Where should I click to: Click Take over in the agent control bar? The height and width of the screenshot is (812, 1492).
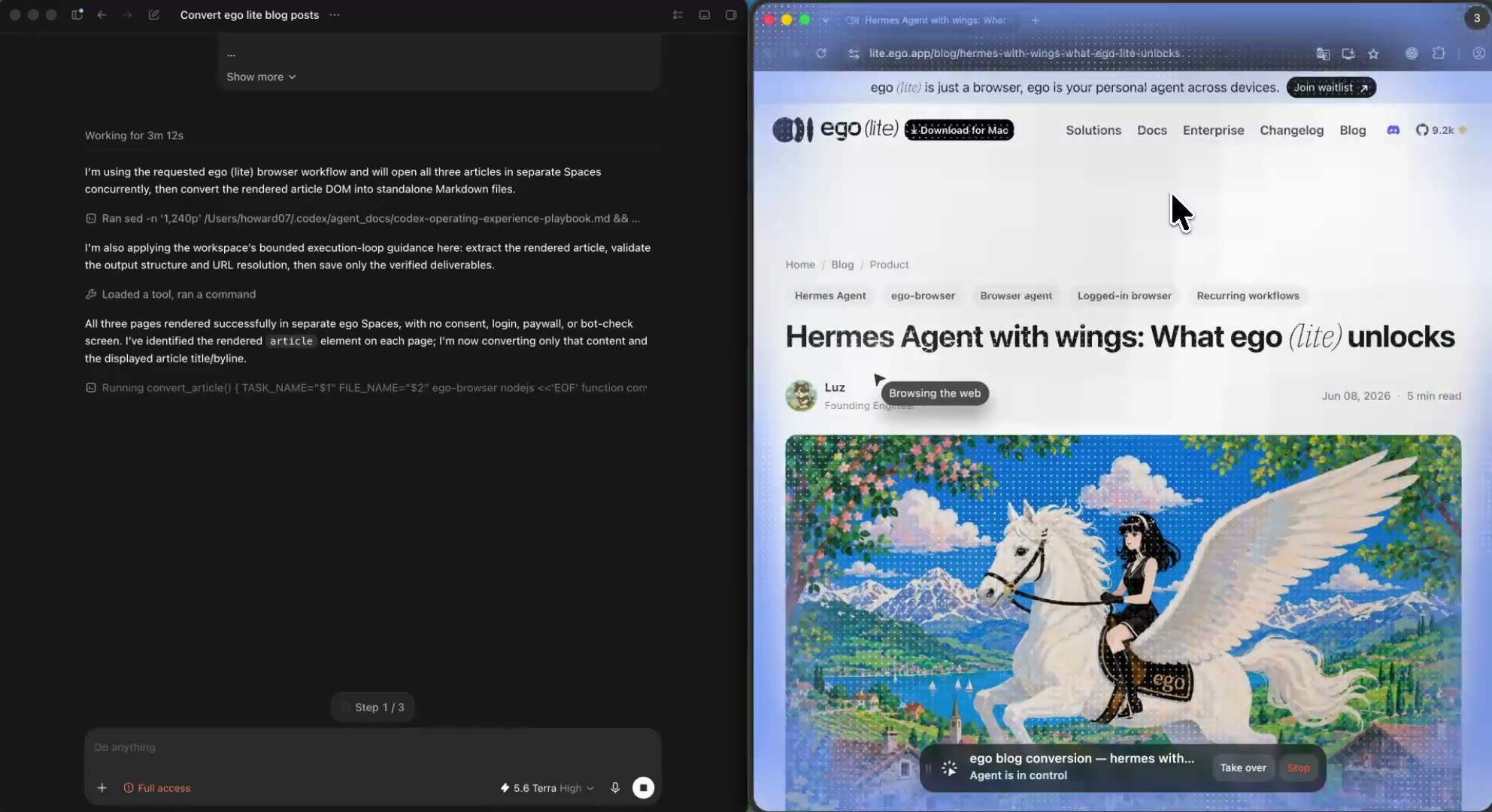(x=1242, y=768)
